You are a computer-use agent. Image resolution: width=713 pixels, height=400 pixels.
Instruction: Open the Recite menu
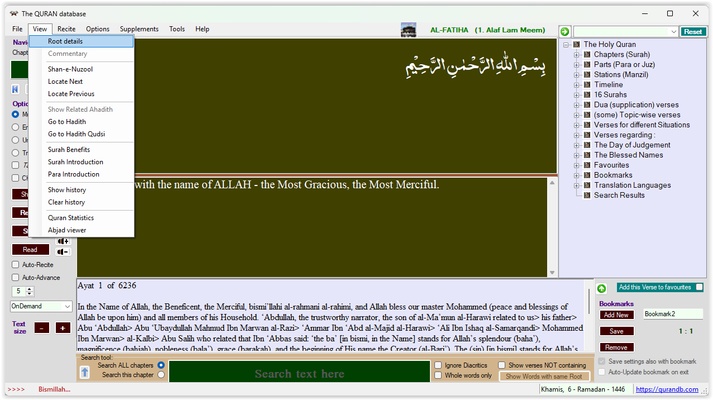pyautogui.click(x=66, y=29)
